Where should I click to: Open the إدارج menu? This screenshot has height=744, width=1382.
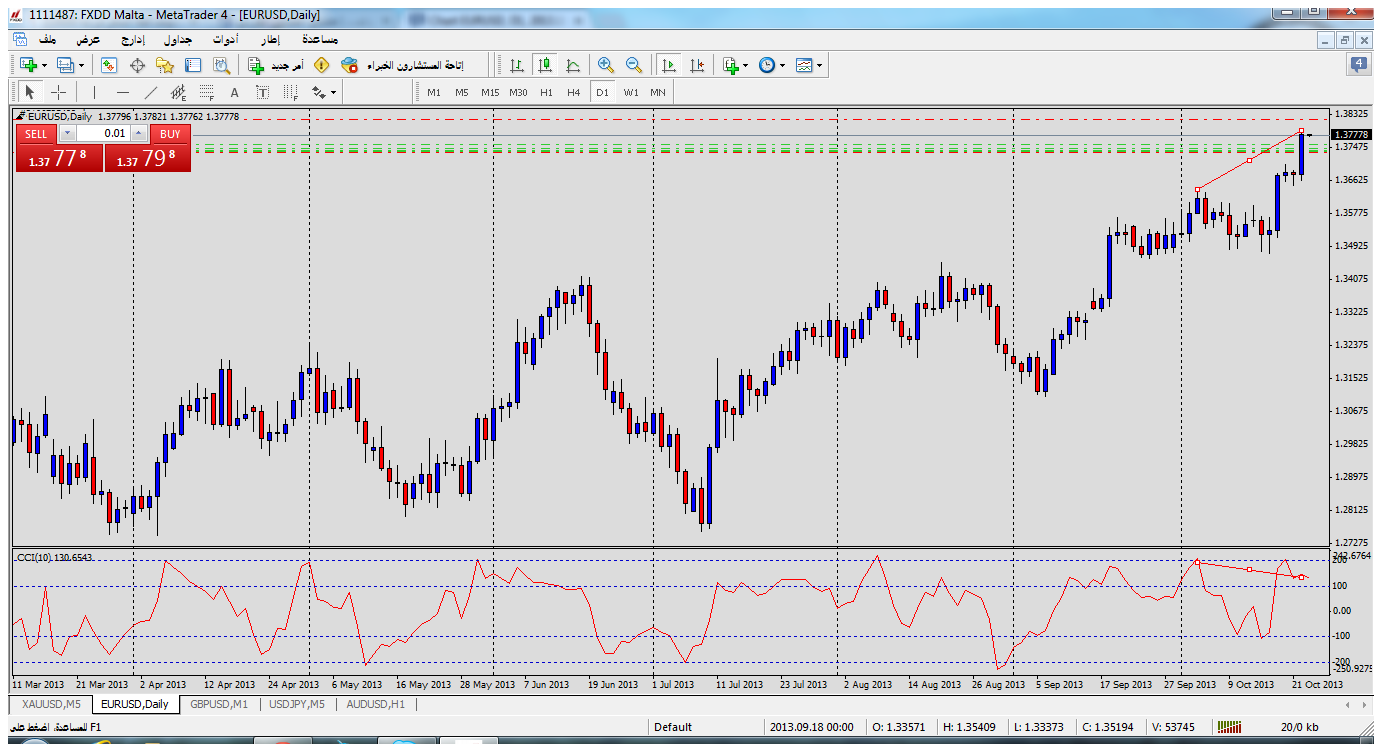(x=133, y=39)
